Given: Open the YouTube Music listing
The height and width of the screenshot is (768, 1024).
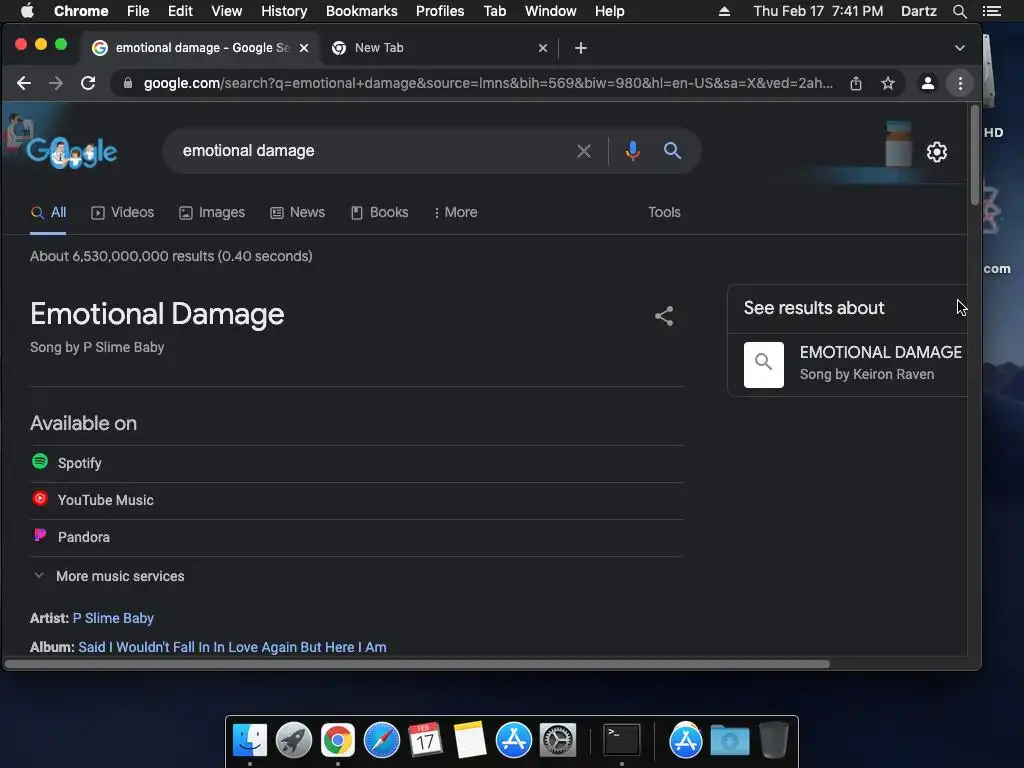Looking at the screenshot, I should click(x=357, y=501).
